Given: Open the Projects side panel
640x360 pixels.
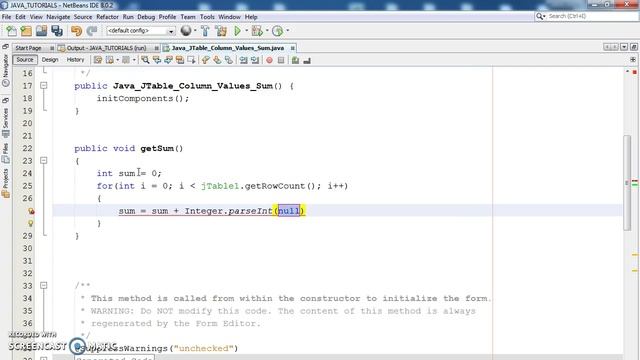Looking at the screenshot, I should (5, 183).
